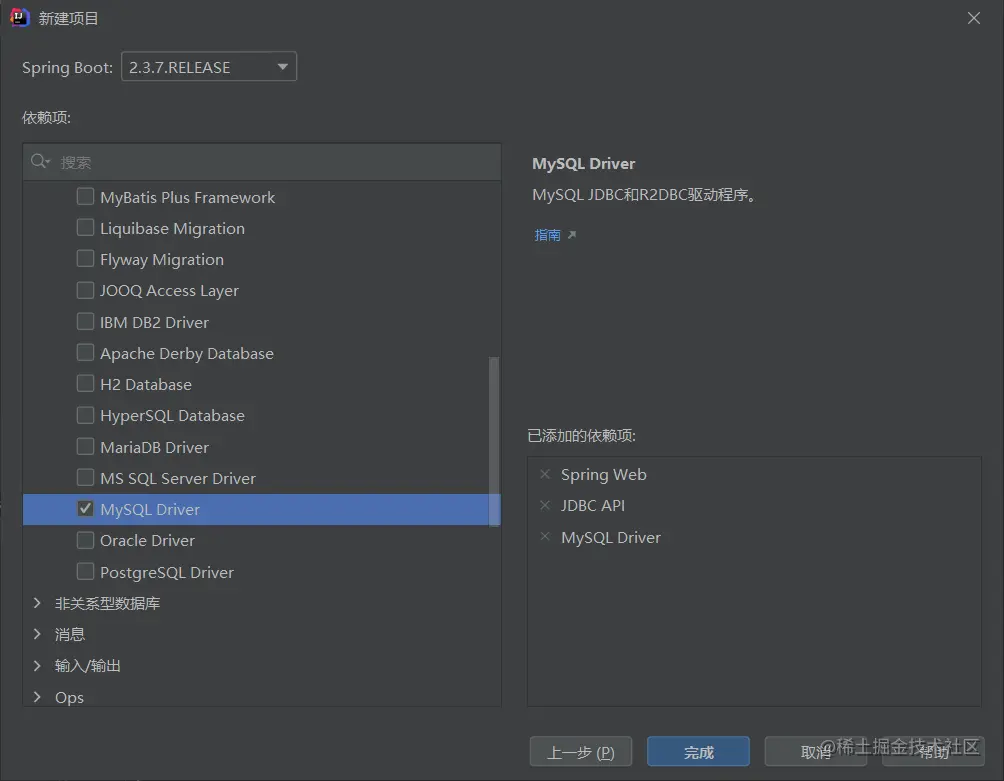Image resolution: width=1004 pixels, height=781 pixels.
Task: Enable Liquibase Migration dependency
Action: [x=85, y=228]
